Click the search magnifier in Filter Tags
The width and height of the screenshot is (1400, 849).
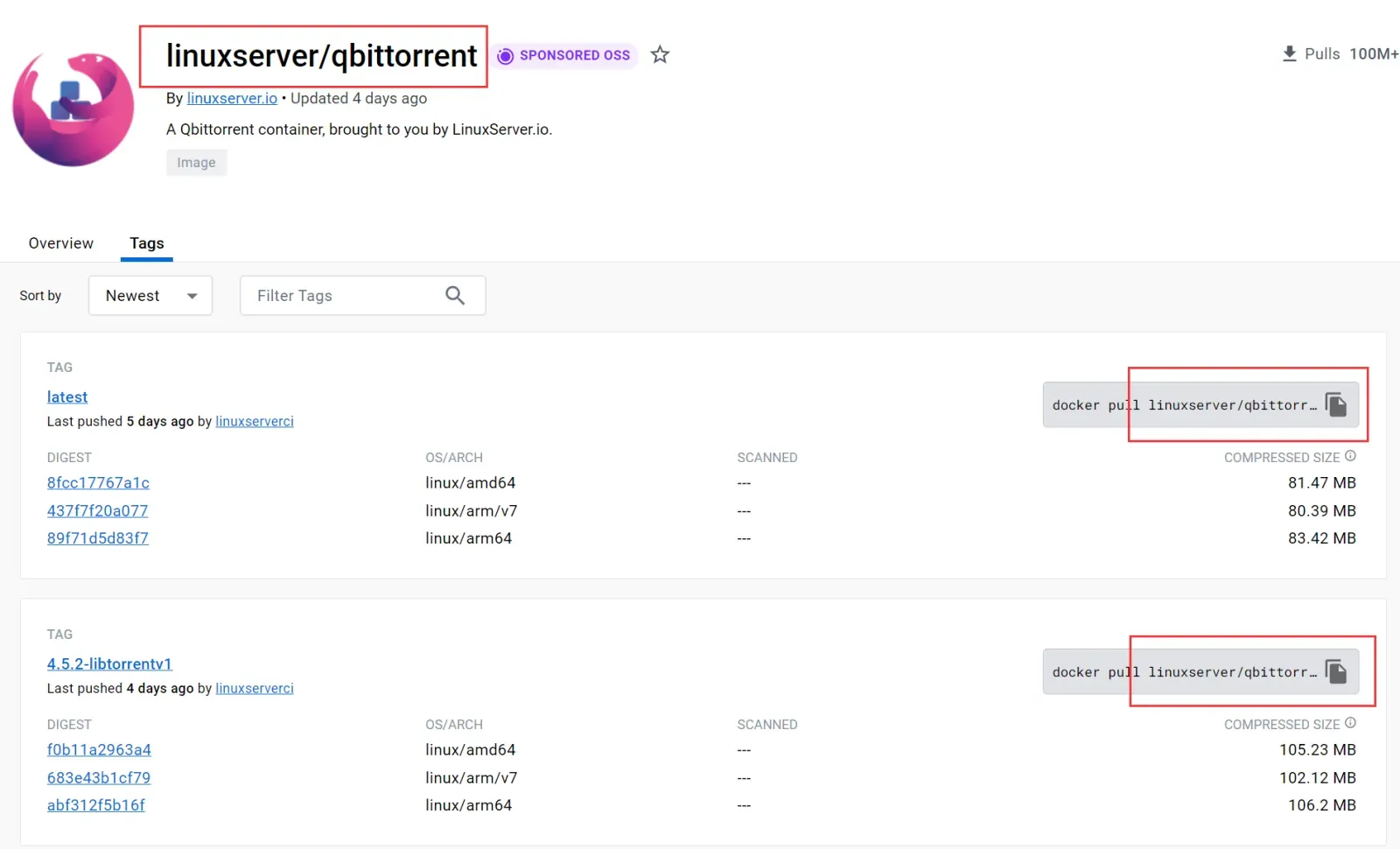pos(455,296)
